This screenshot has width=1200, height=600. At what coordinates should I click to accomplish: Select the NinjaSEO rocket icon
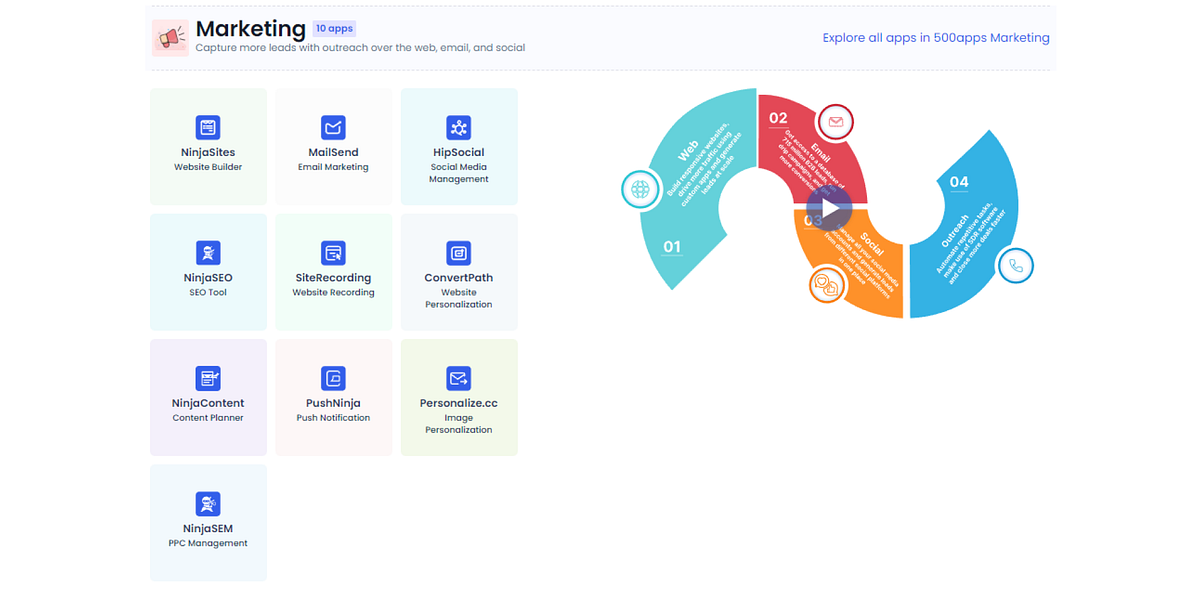[x=208, y=253]
